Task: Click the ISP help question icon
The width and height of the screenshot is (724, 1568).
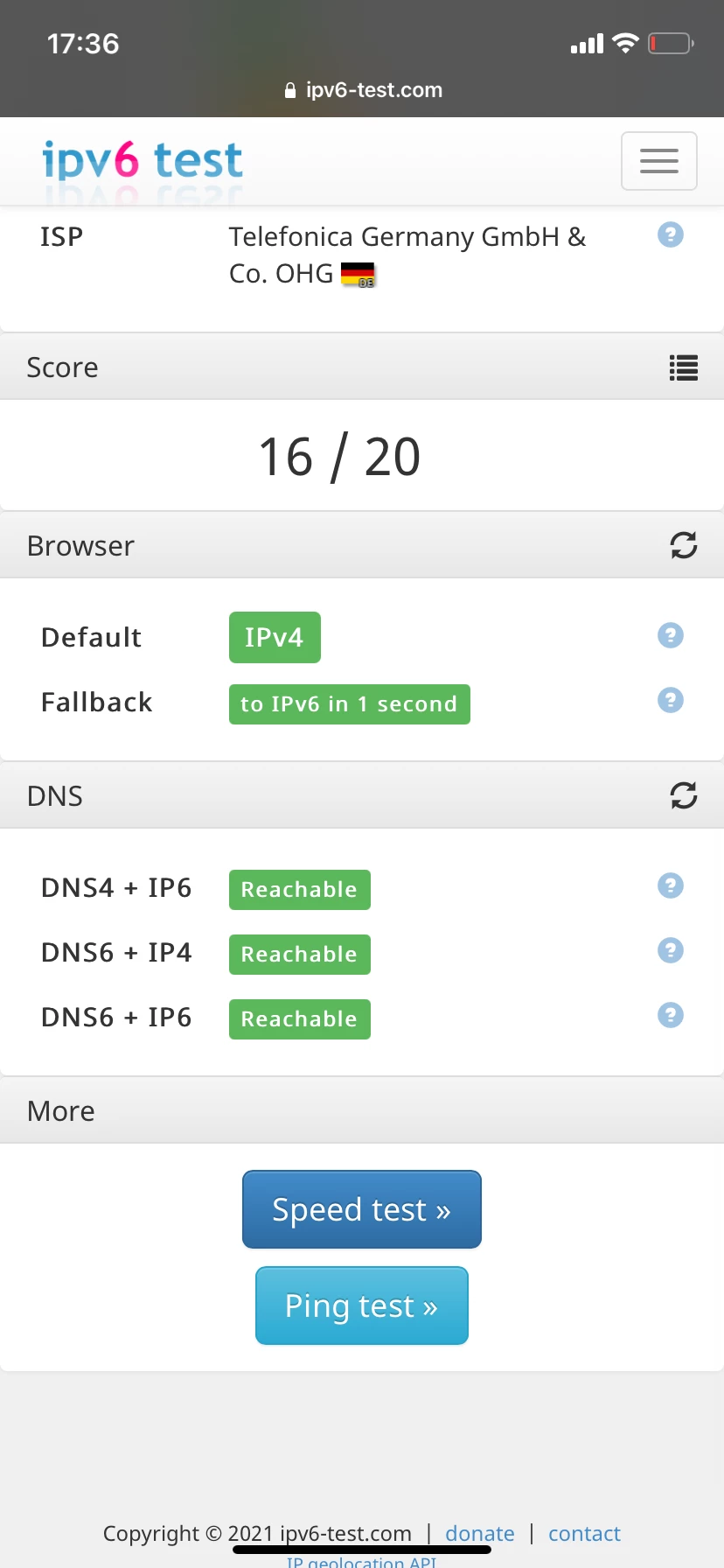Action: pos(670,234)
